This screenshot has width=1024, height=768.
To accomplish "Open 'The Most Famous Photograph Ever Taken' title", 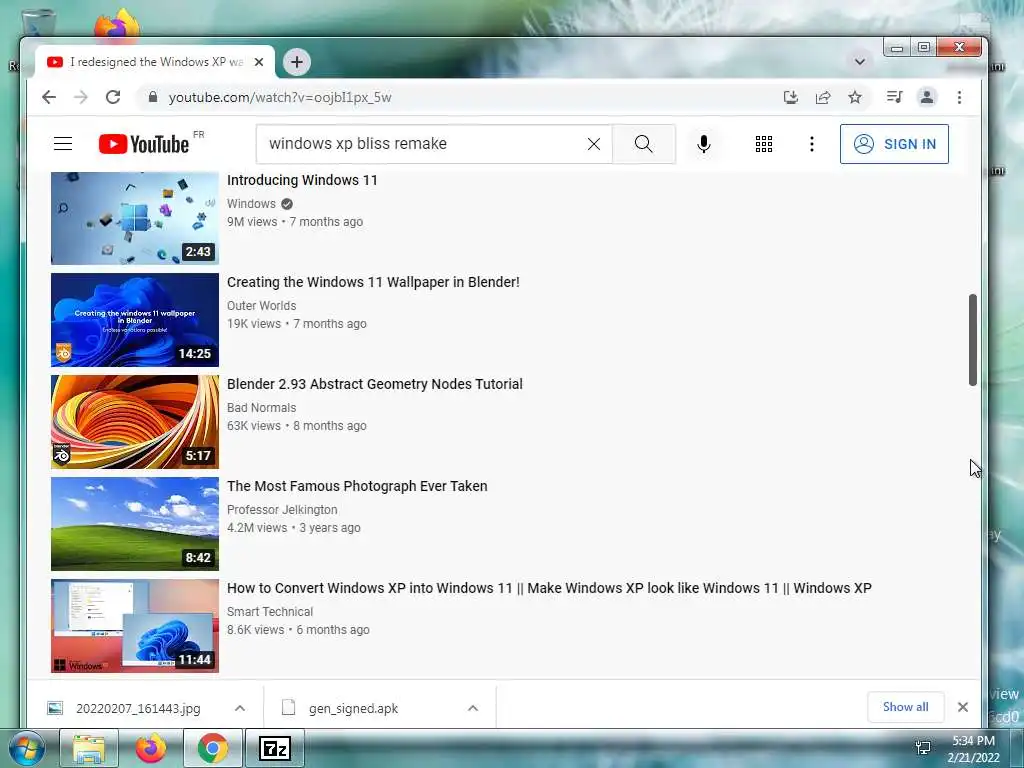I will [x=357, y=486].
